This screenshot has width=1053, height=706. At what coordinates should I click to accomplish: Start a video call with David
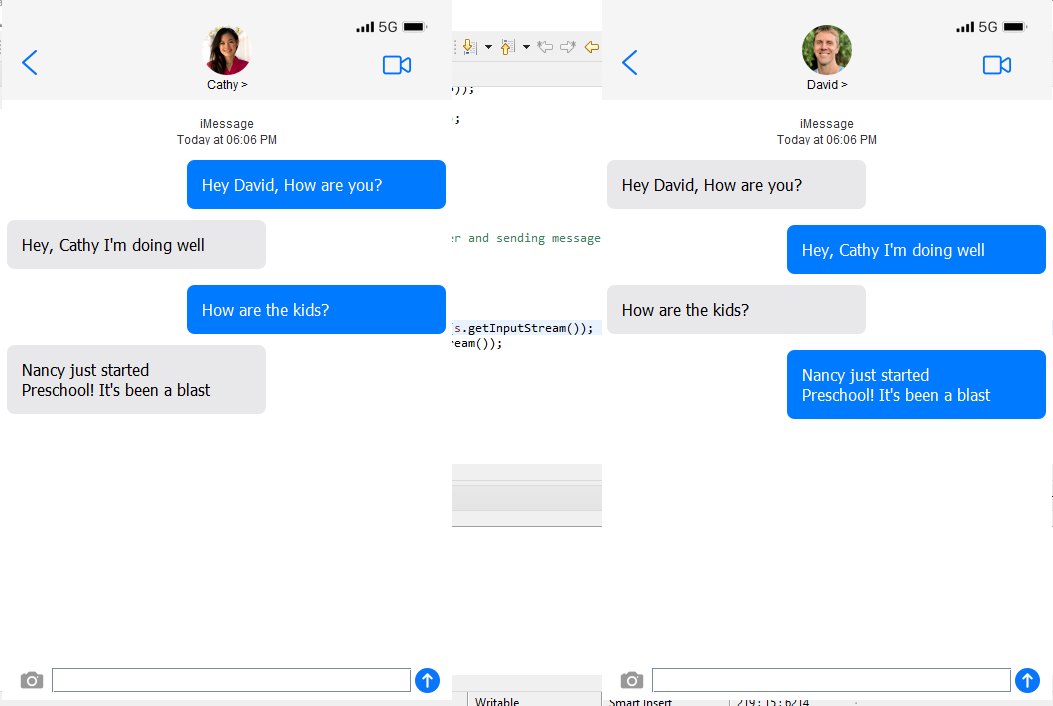pyautogui.click(x=997, y=64)
